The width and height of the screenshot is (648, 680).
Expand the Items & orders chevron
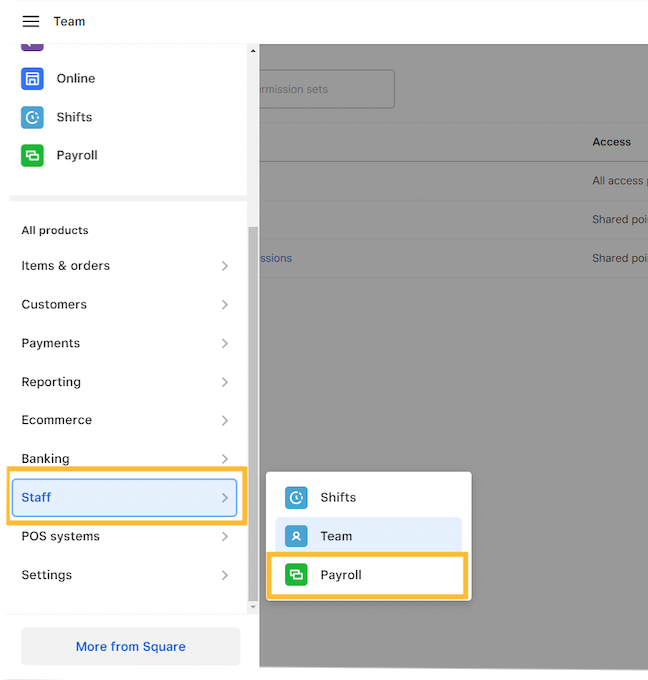225,266
